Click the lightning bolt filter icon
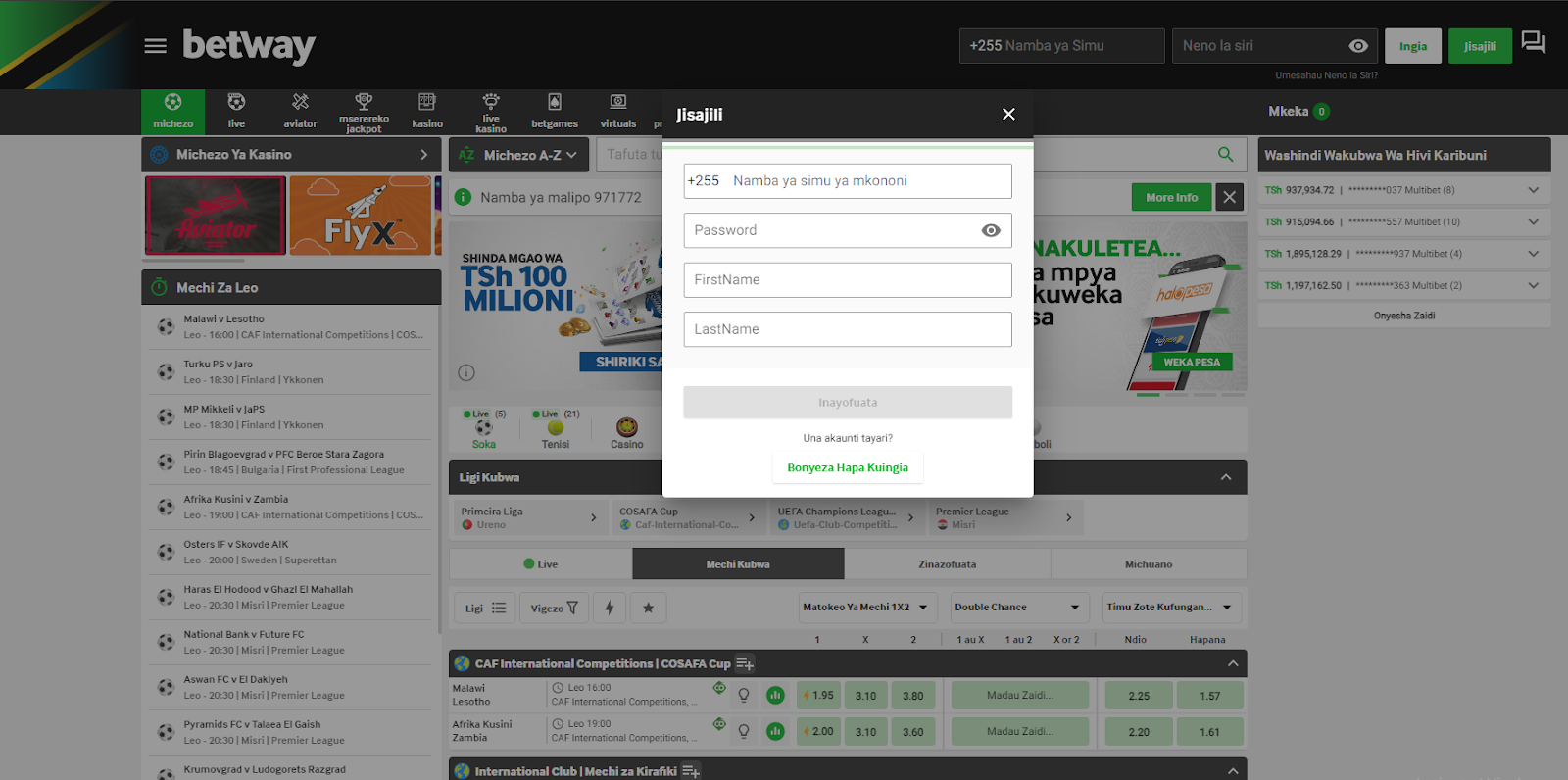 [610, 608]
